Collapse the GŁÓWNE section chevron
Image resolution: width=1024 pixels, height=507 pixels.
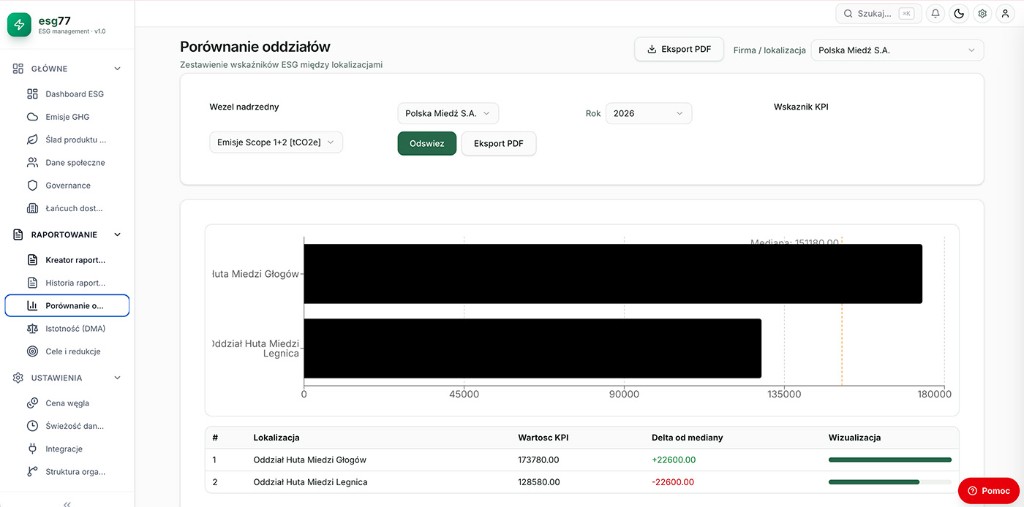click(118, 69)
